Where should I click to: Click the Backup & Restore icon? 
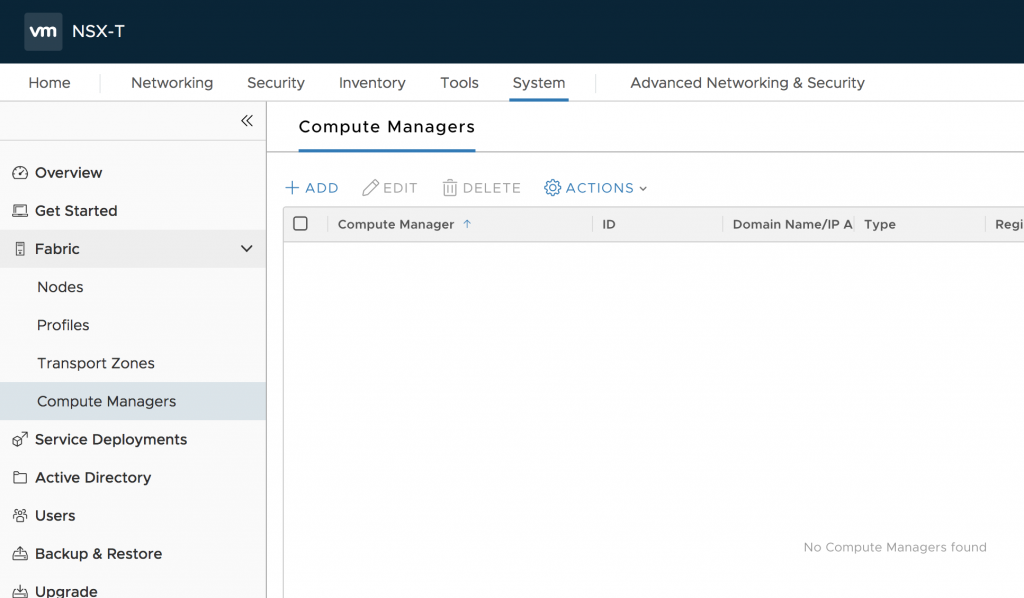(x=20, y=554)
